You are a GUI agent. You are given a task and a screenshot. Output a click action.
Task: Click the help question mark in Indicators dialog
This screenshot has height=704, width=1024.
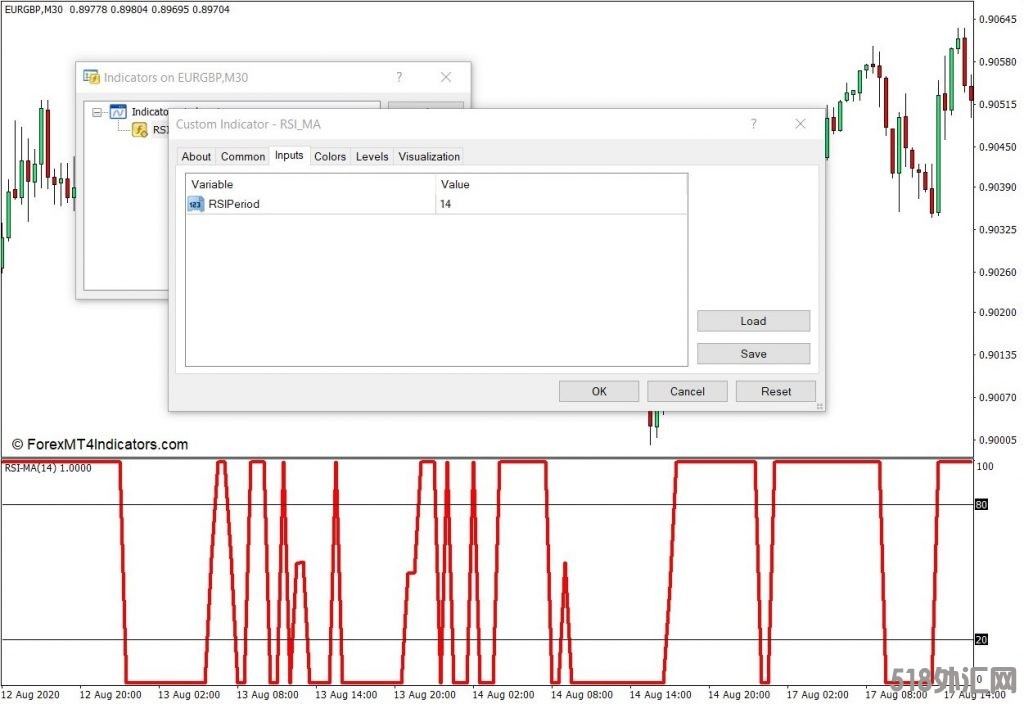click(x=399, y=77)
